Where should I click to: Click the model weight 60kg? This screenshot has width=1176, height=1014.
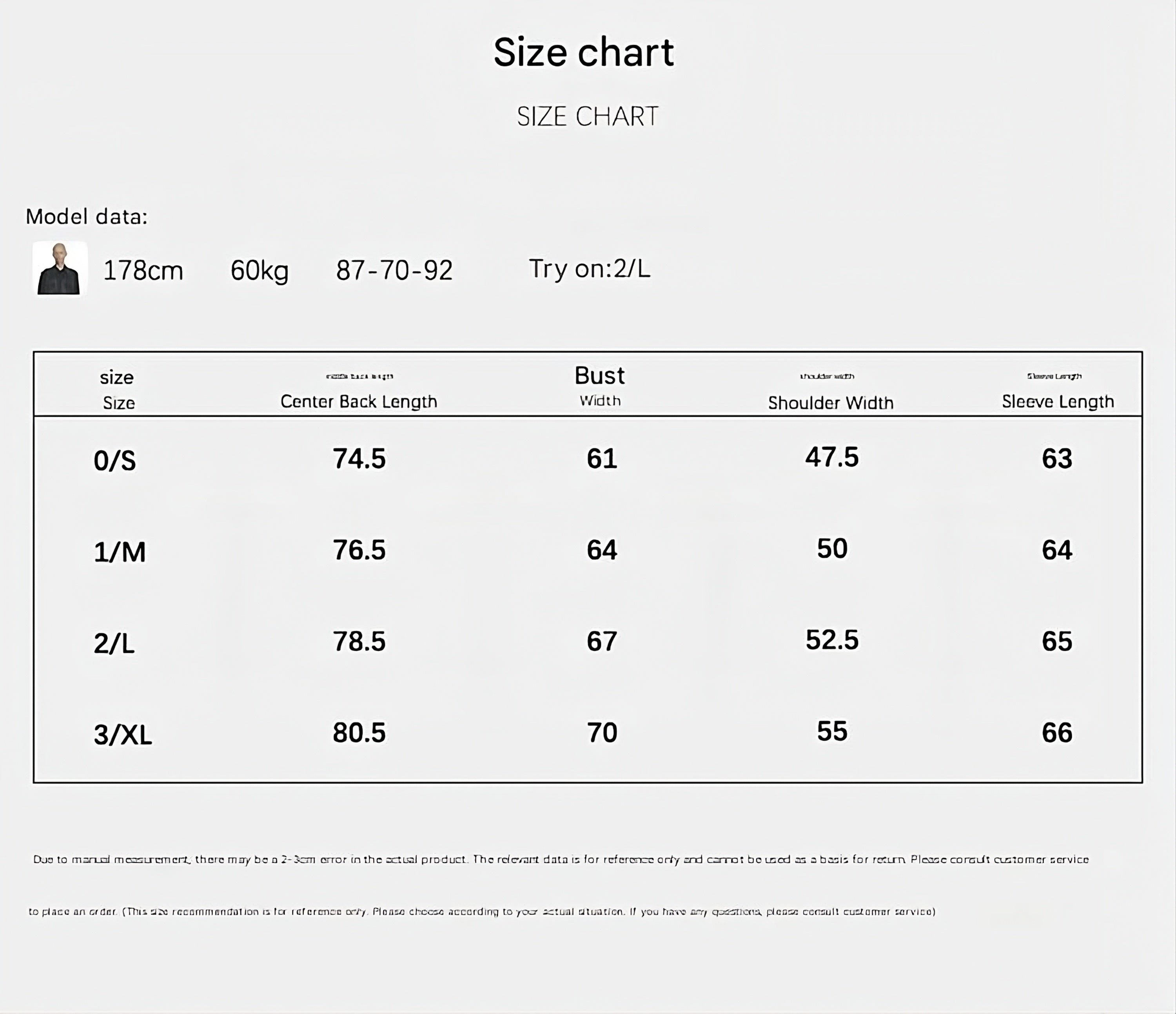point(260,270)
